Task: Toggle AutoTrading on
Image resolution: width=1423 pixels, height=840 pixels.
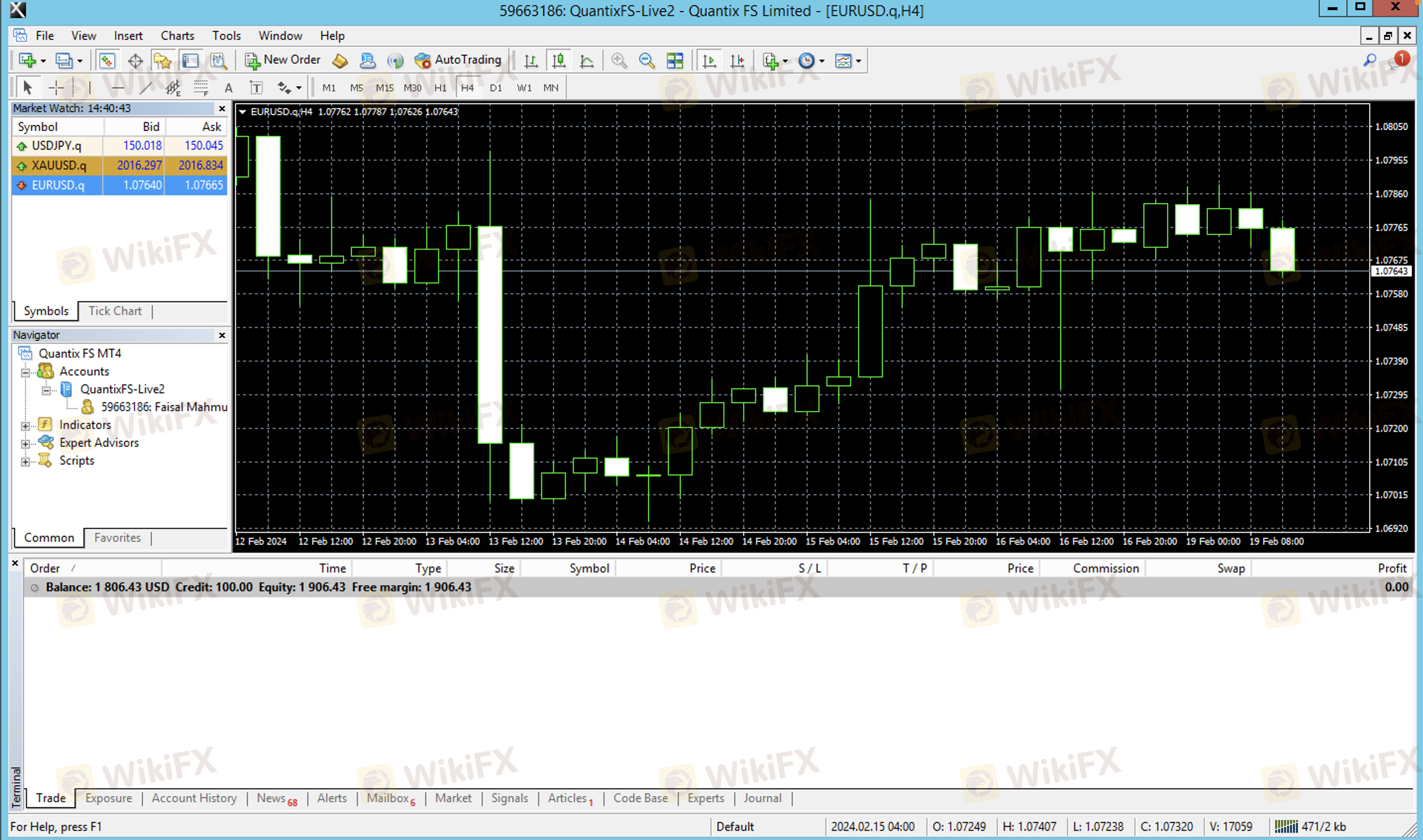Action: coord(457,60)
